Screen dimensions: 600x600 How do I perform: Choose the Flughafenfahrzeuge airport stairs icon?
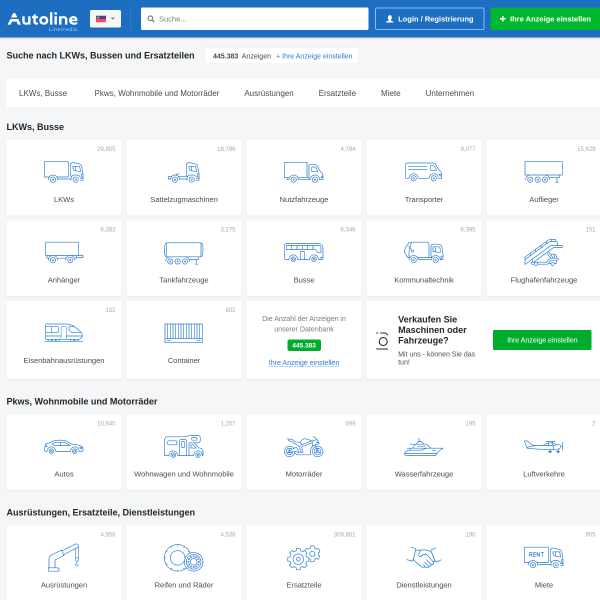coord(543,252)
